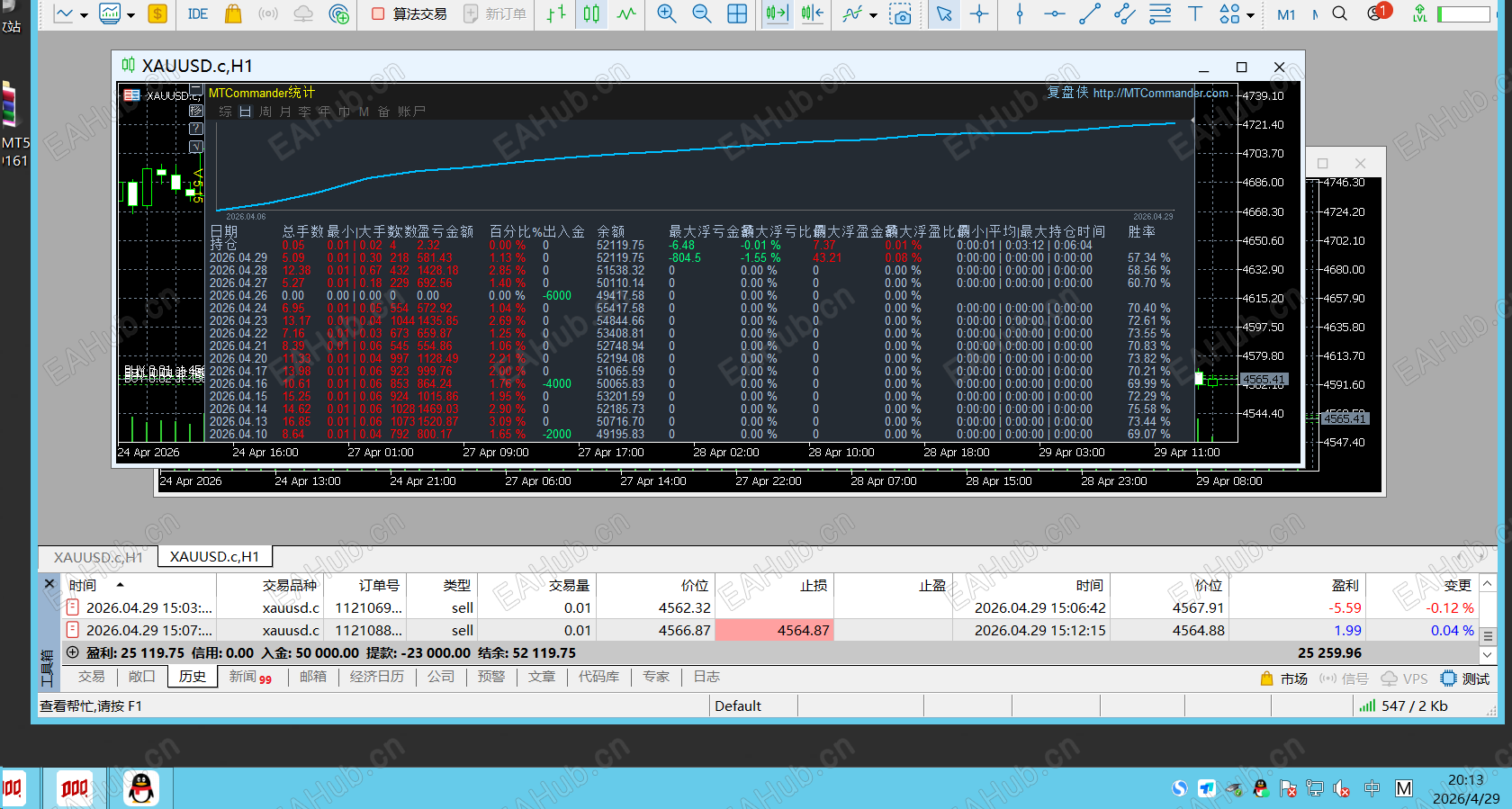Open the cloud VPS hosting icon

(x=303, y=13)
